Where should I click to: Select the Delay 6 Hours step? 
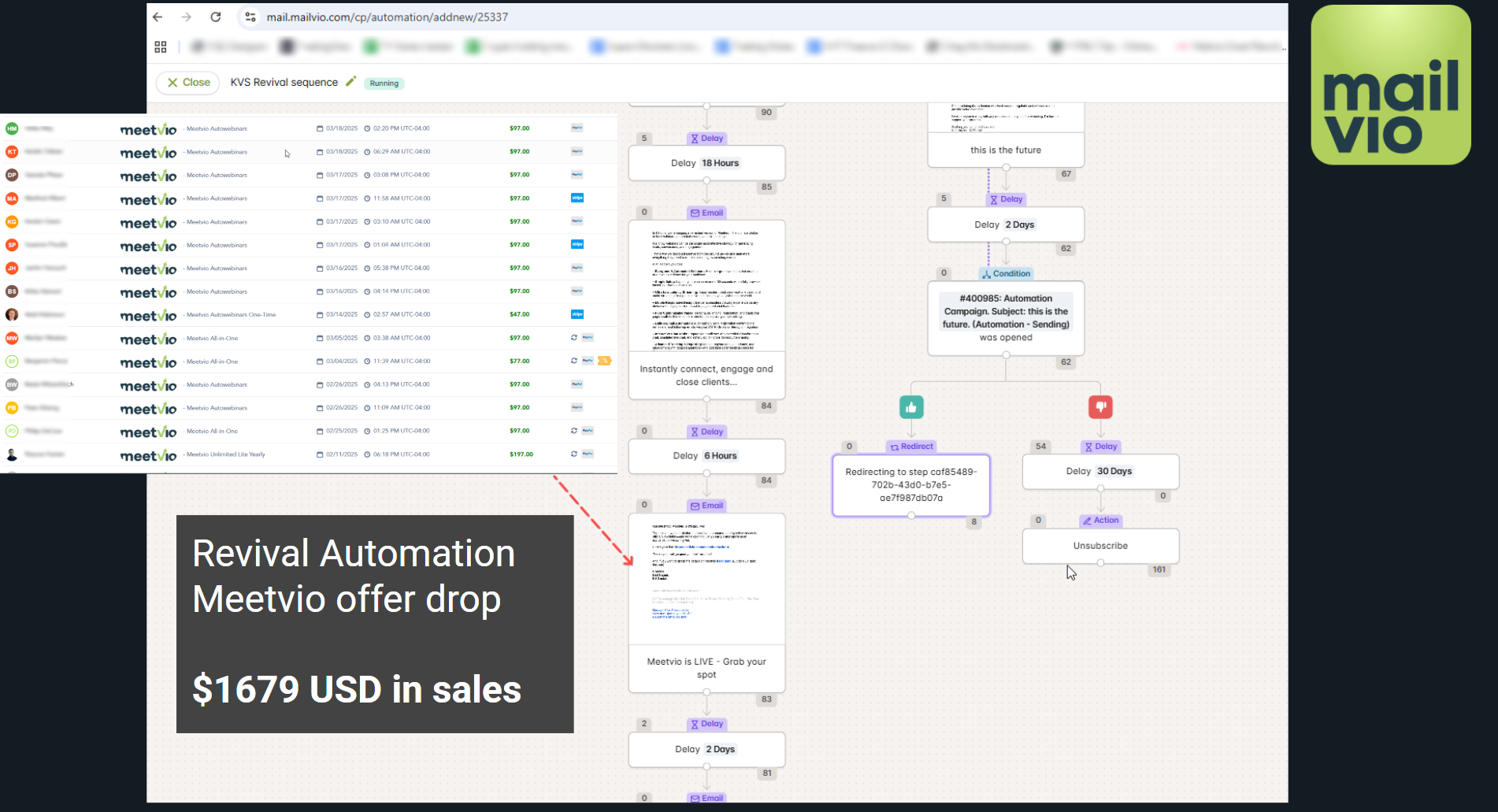click(706, 456)
